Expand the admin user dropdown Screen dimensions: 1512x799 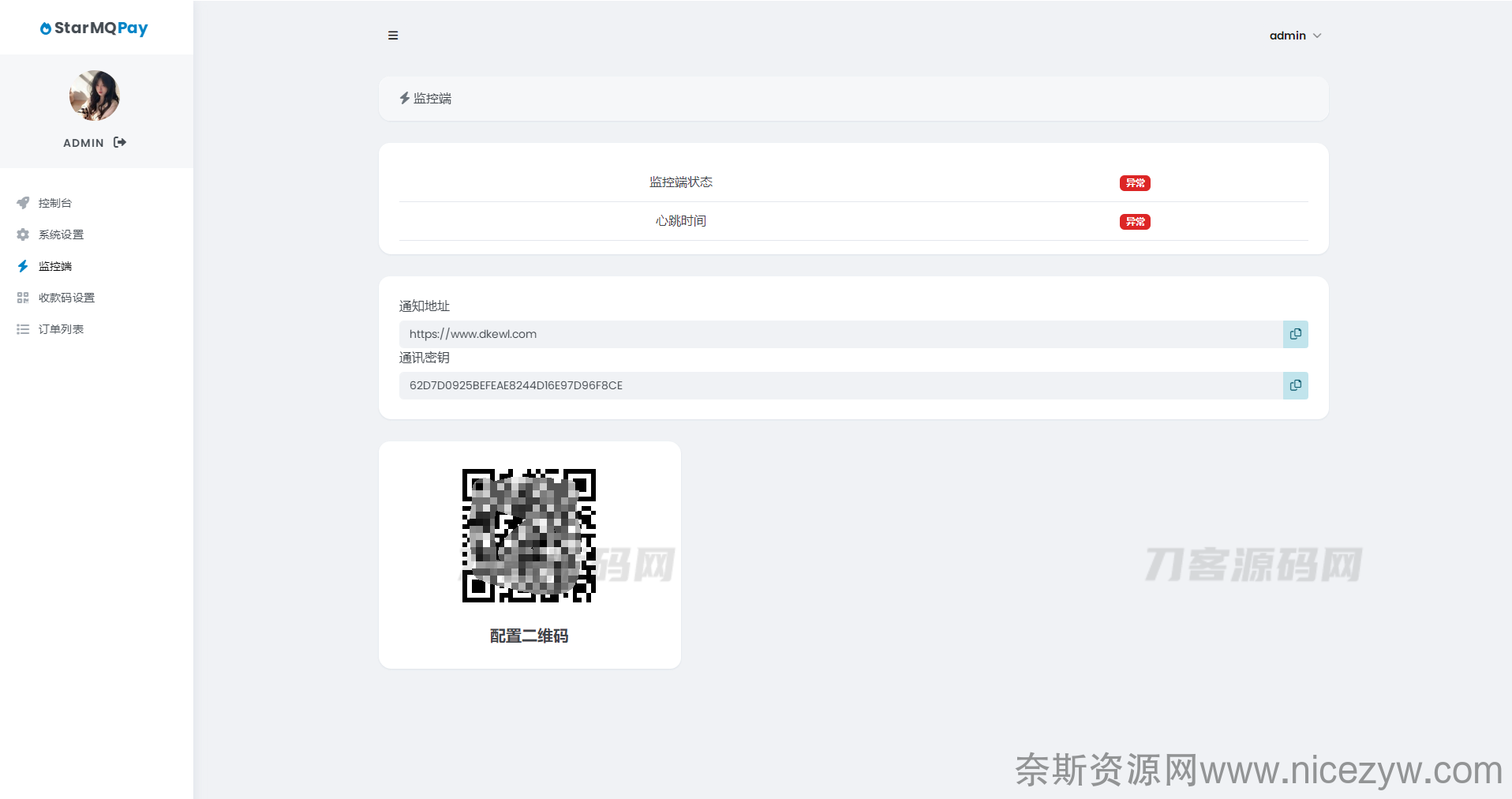[x=1295, y=36]
